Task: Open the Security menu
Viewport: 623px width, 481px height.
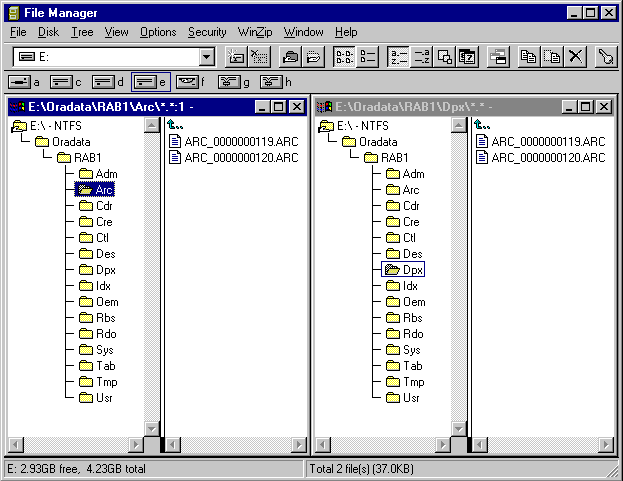Action: coord(207,32)
